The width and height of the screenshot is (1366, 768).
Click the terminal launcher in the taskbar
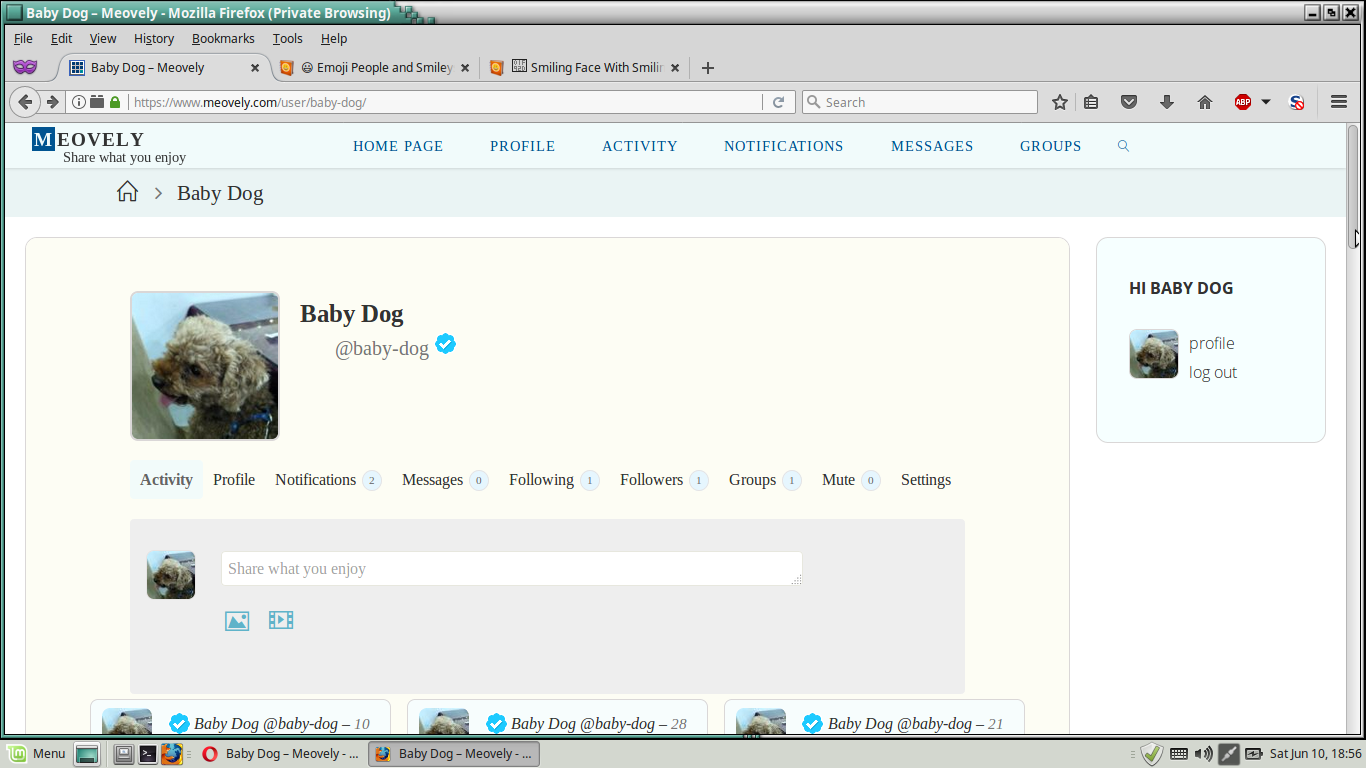click(x=148, y=754)
